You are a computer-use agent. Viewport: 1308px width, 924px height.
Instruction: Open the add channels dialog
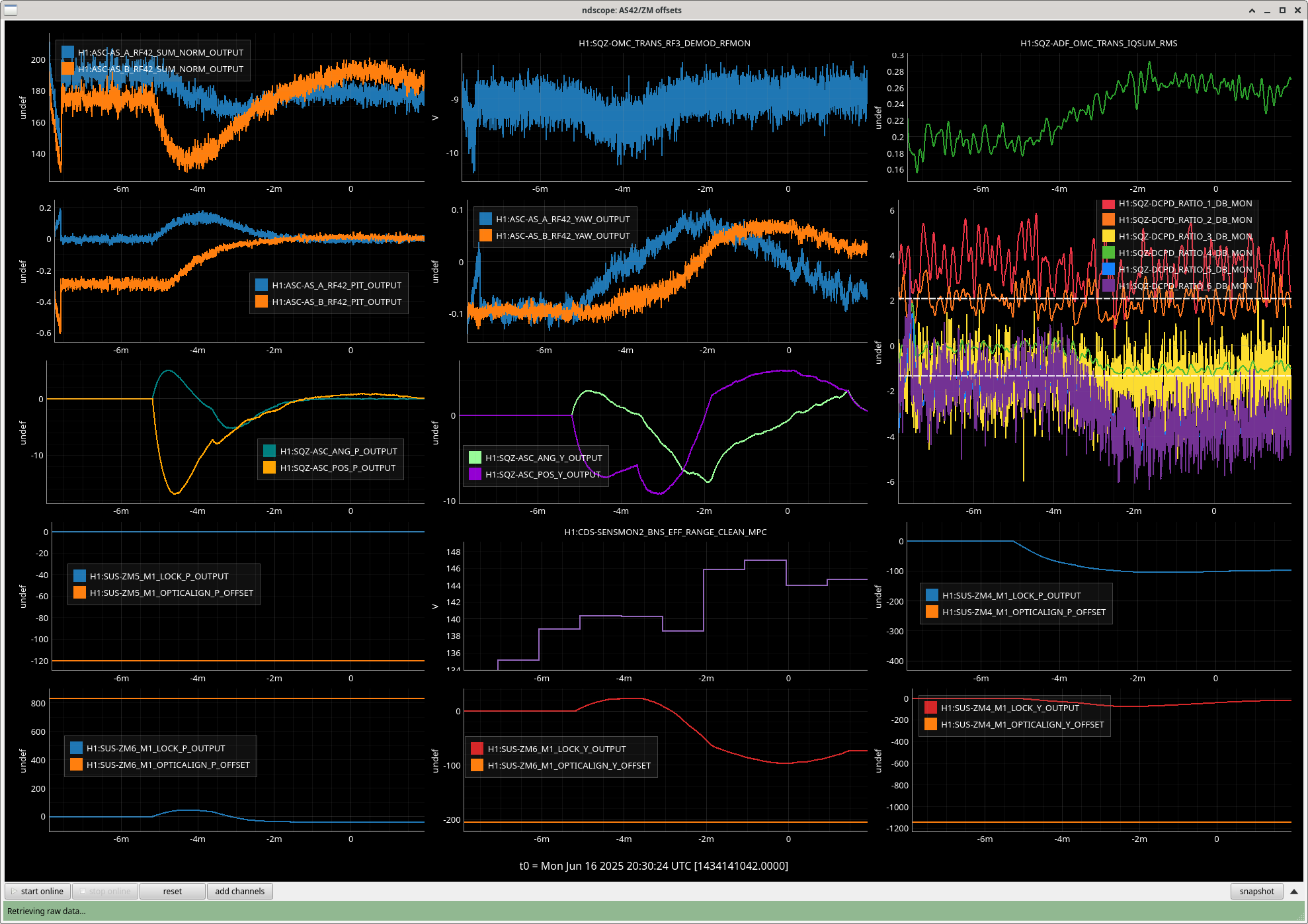click(240, 891)
